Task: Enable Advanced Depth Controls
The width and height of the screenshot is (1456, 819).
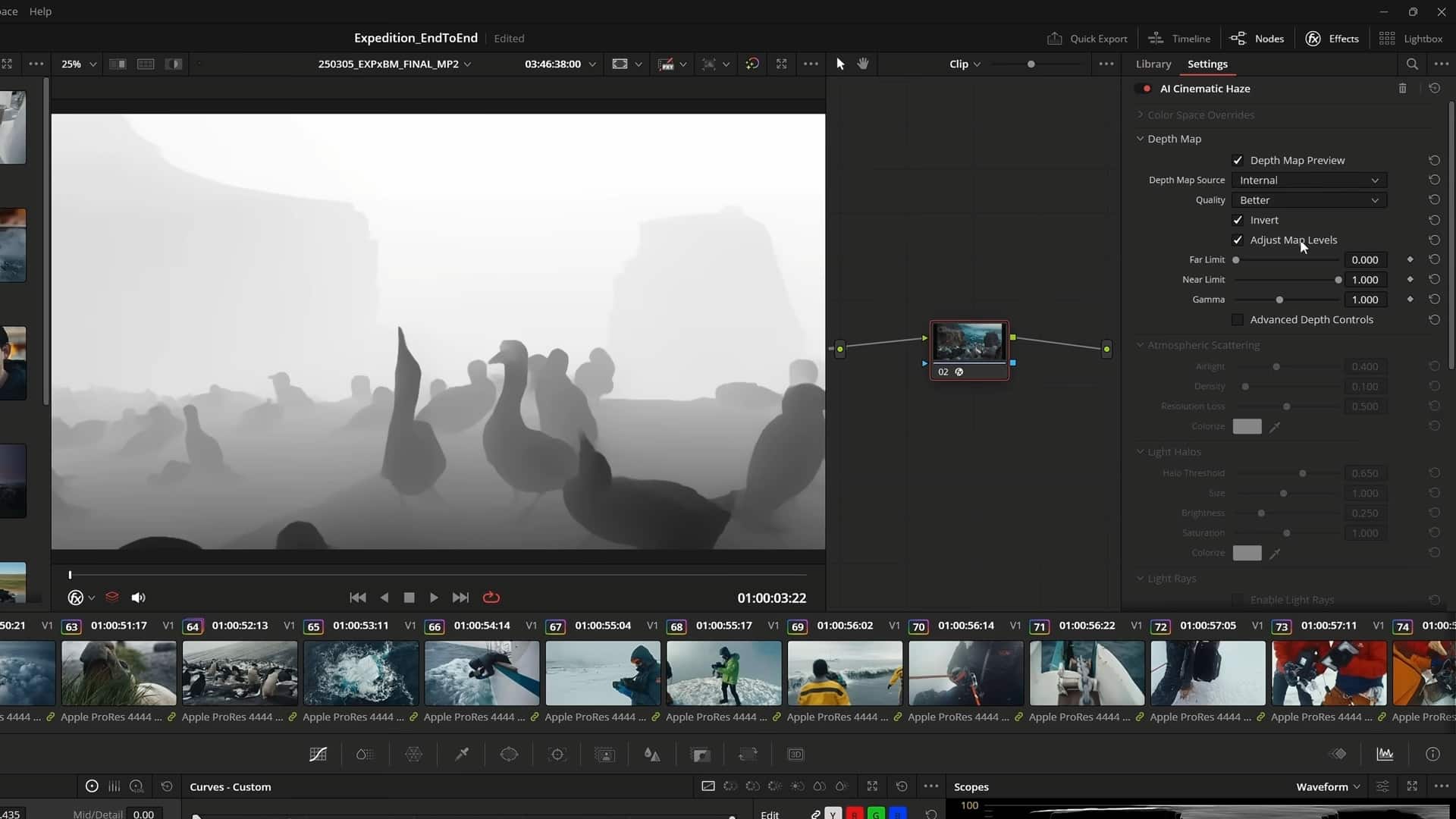Action: point(1238,319)
